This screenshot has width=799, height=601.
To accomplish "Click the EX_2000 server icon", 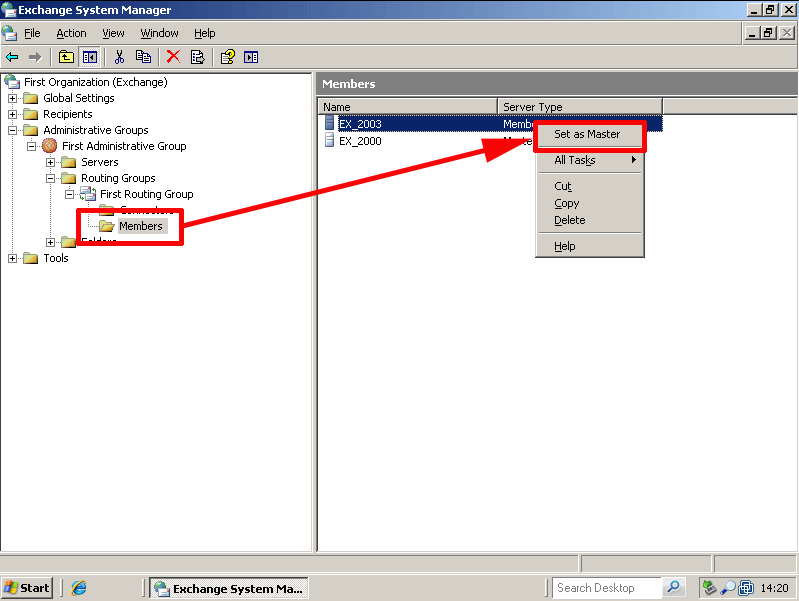I will tap(329, 140).
